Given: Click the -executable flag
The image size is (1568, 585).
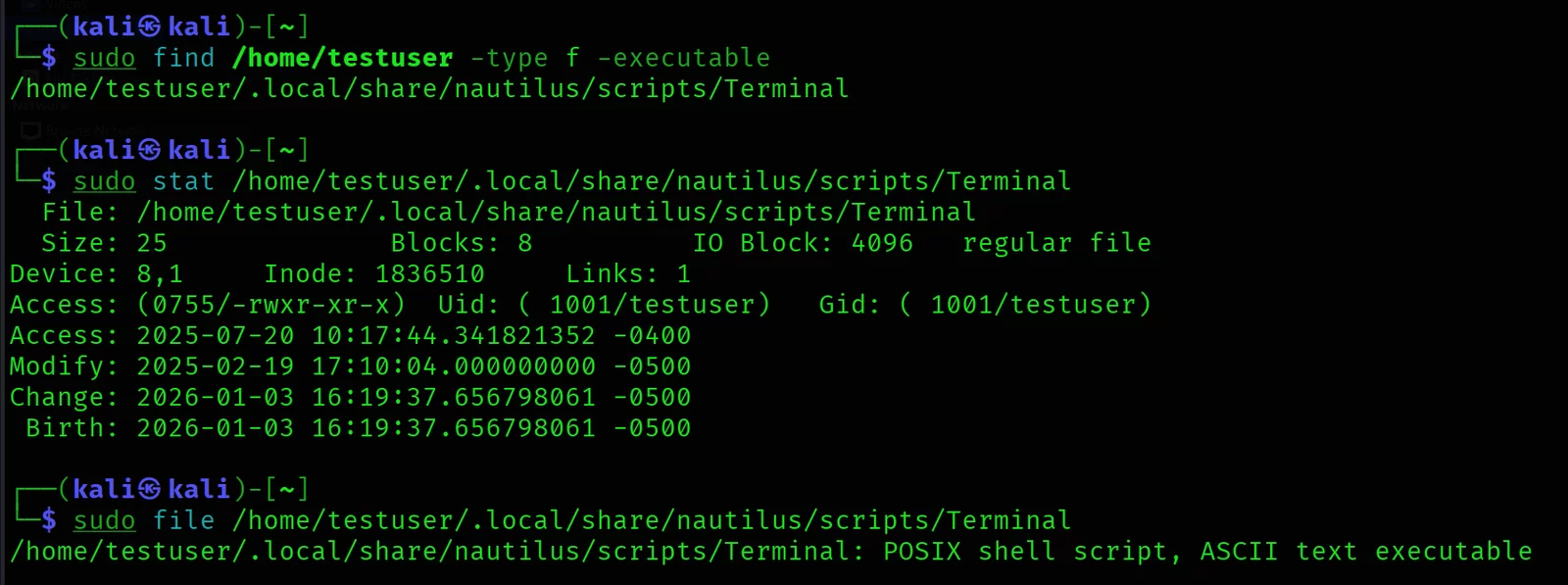Looking at the screenshot, I should pyautogui.click(x=683, y=58).
